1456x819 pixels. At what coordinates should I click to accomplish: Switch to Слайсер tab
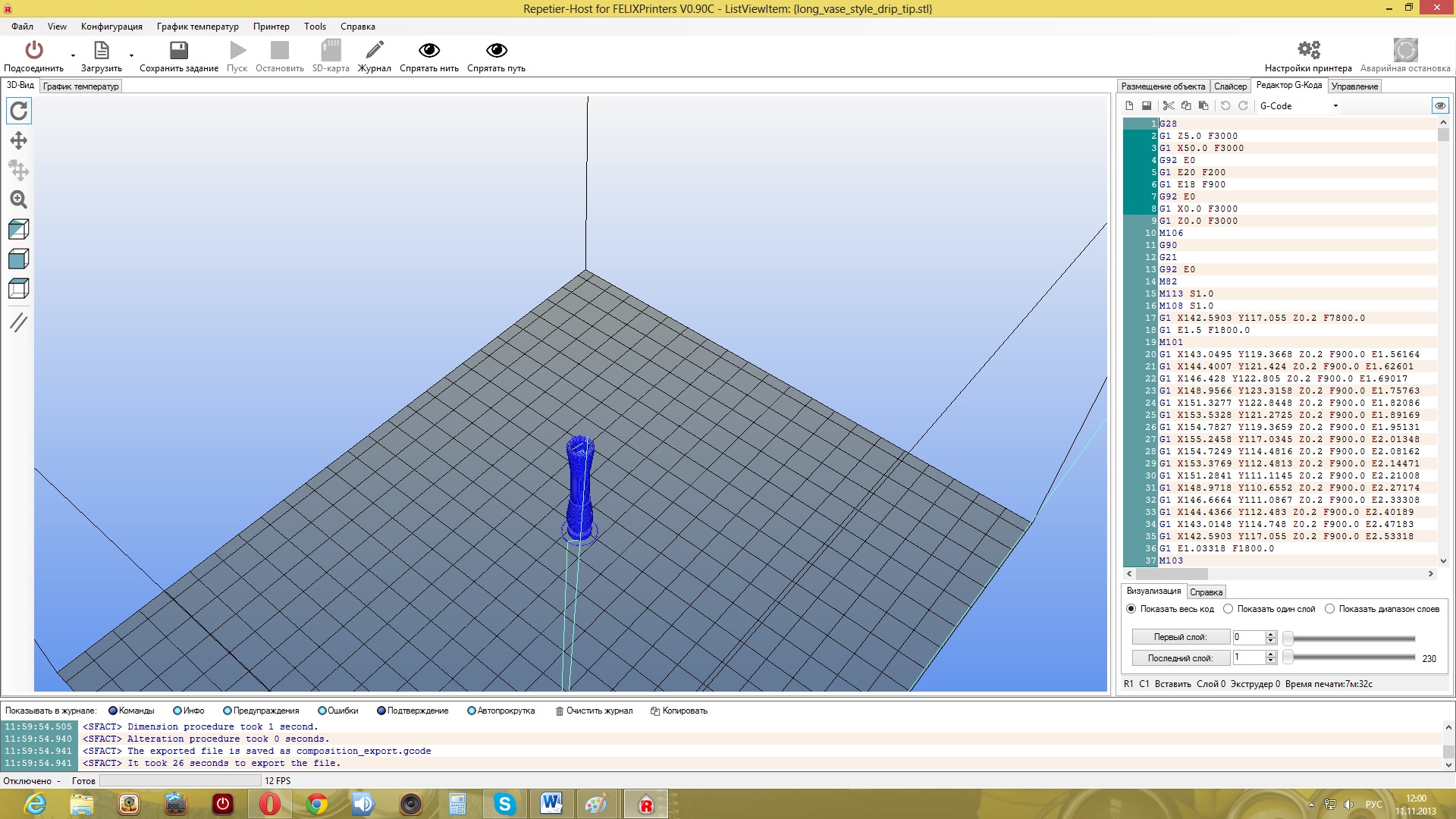tap(1230, 86)
